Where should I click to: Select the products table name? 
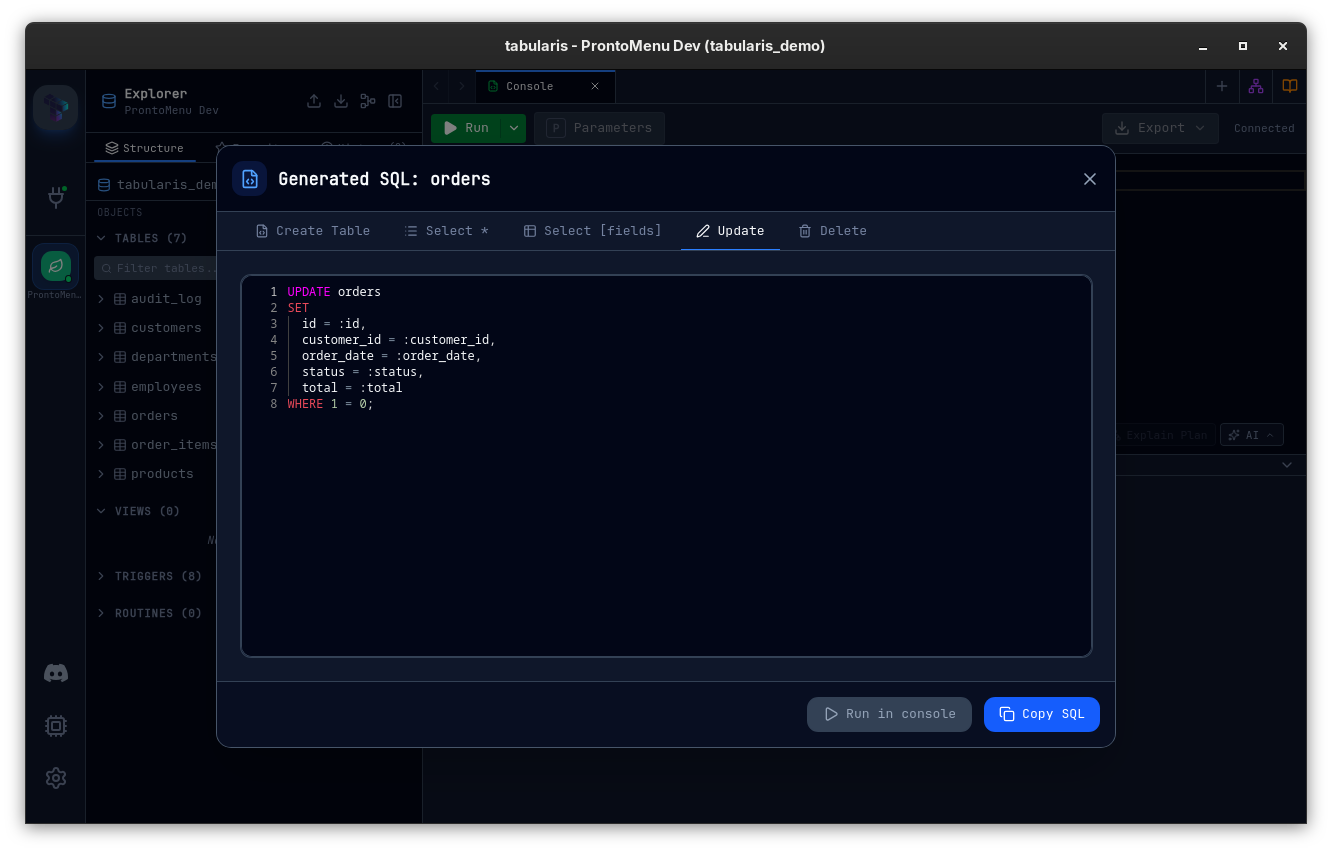[x=162, y=474]
